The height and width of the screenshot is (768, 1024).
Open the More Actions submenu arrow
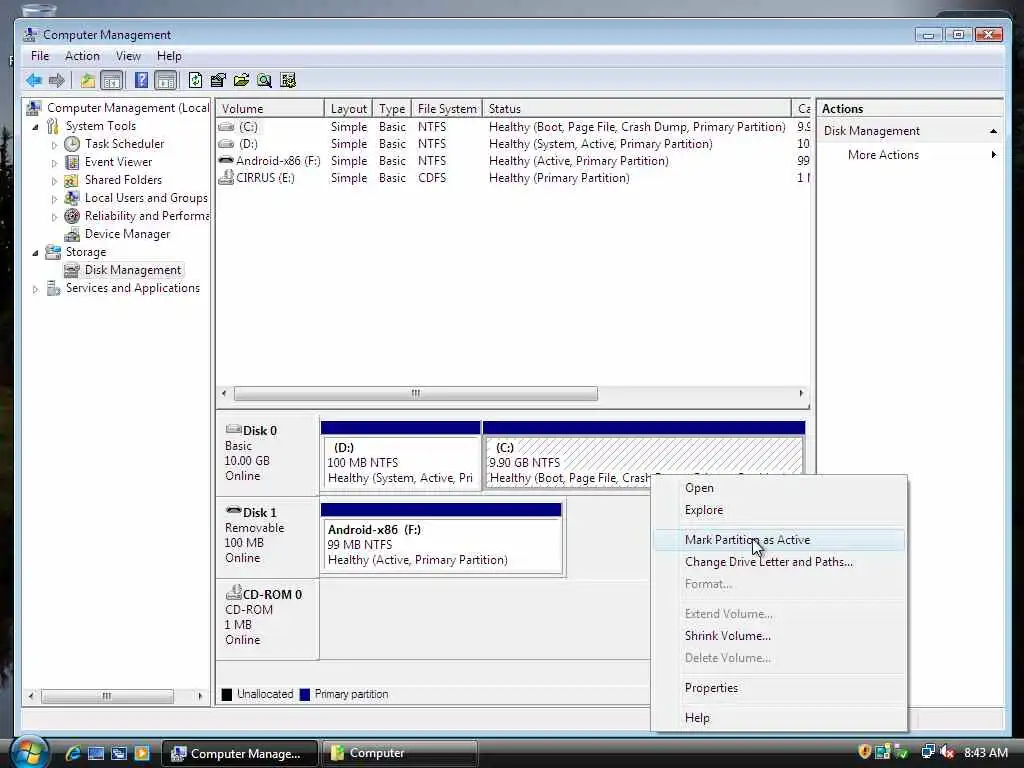(993, 155)
